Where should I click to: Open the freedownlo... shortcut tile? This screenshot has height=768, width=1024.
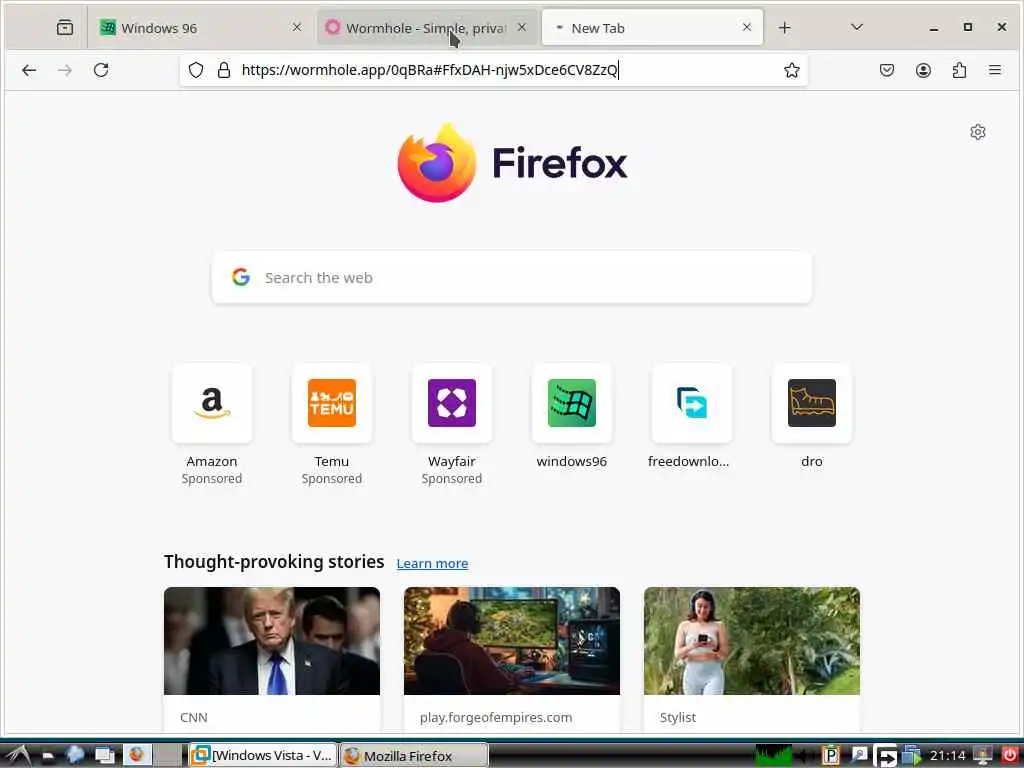692,417
